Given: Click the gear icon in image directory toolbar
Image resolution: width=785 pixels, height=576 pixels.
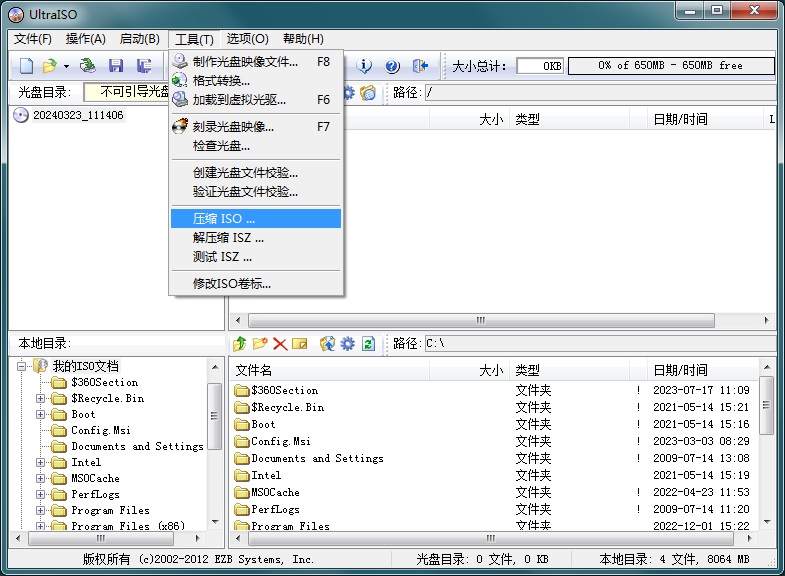Looking at the screenshot, I should coord(348,93).
